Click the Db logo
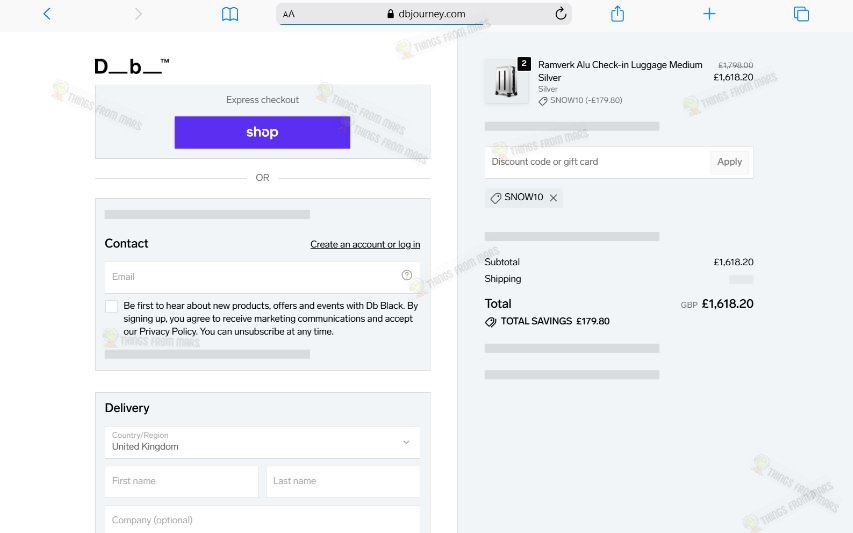This screenshot has height=533, width=853. (x=132, y=66)
